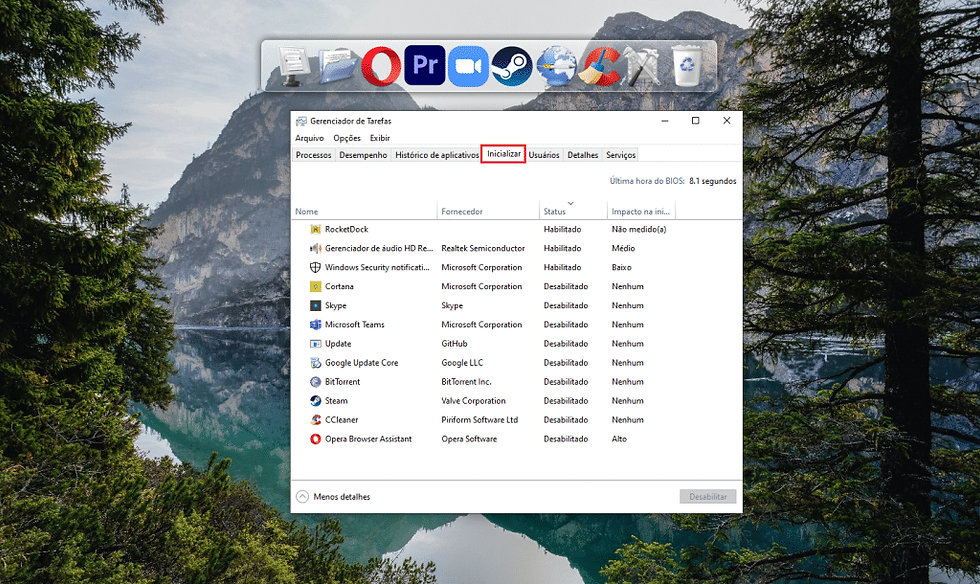
Task: Click the Skype row icon
Action: 316,305
